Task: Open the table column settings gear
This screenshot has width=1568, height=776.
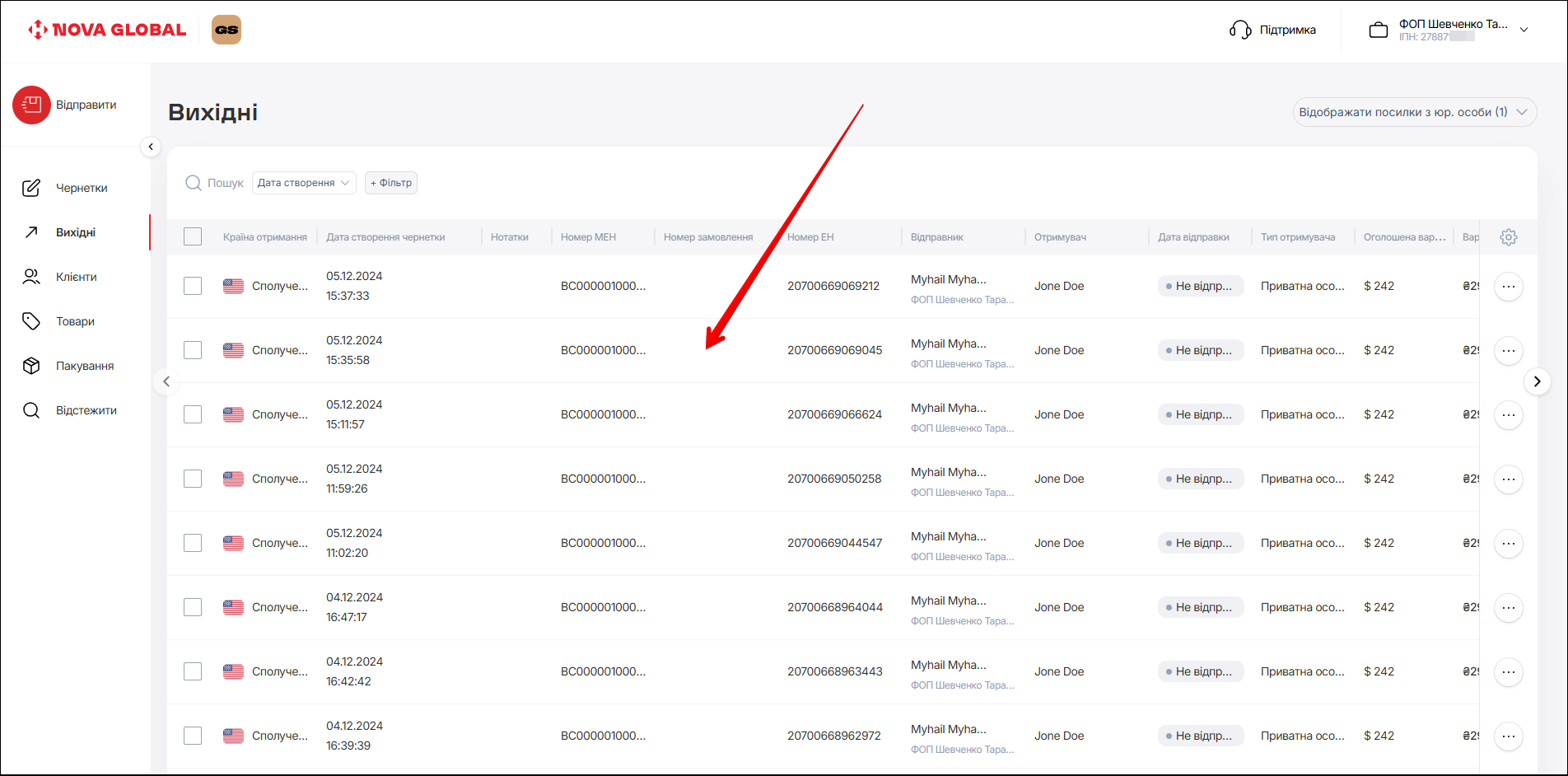Action: click(x=1508, y=237)
